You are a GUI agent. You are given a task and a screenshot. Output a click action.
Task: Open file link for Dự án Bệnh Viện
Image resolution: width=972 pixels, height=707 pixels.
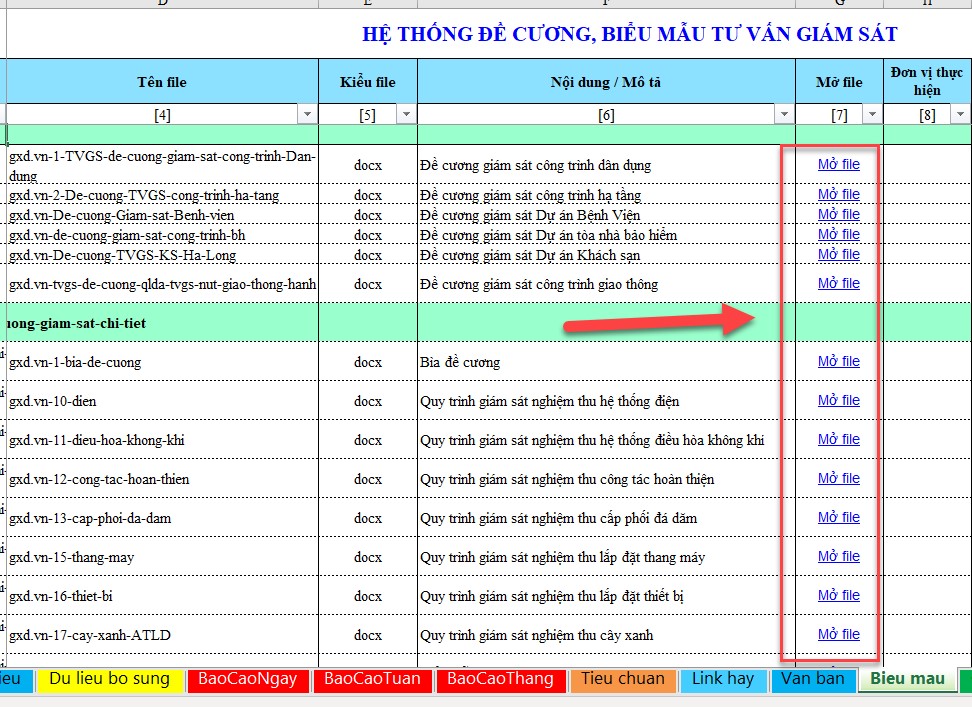(x=838, y=214)
